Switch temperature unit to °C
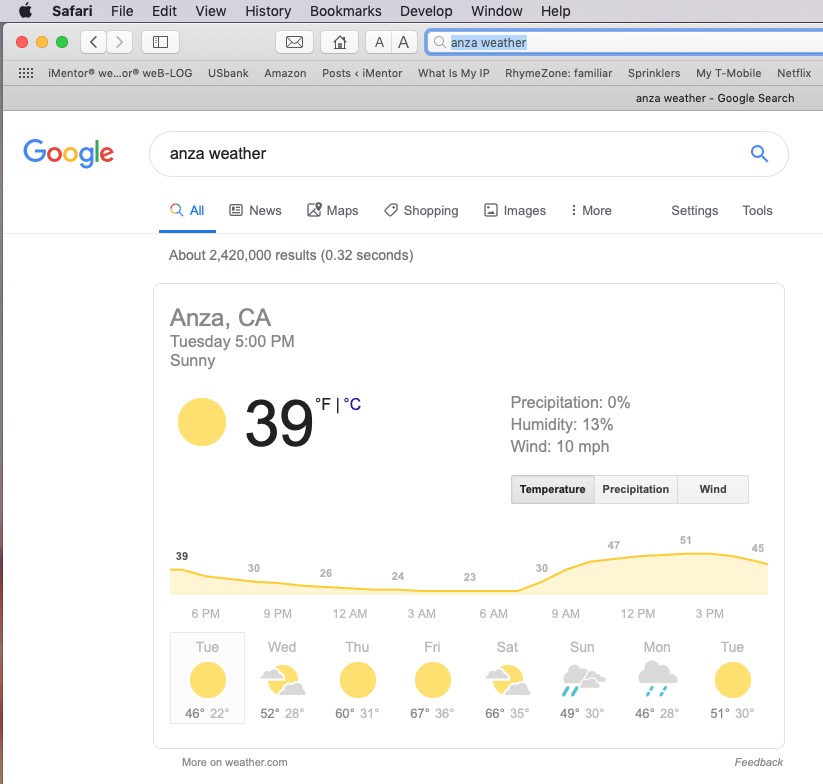Image resolution: width=823 pixels, height=784 pixels. pyautogui.click(x=352, y=404)
